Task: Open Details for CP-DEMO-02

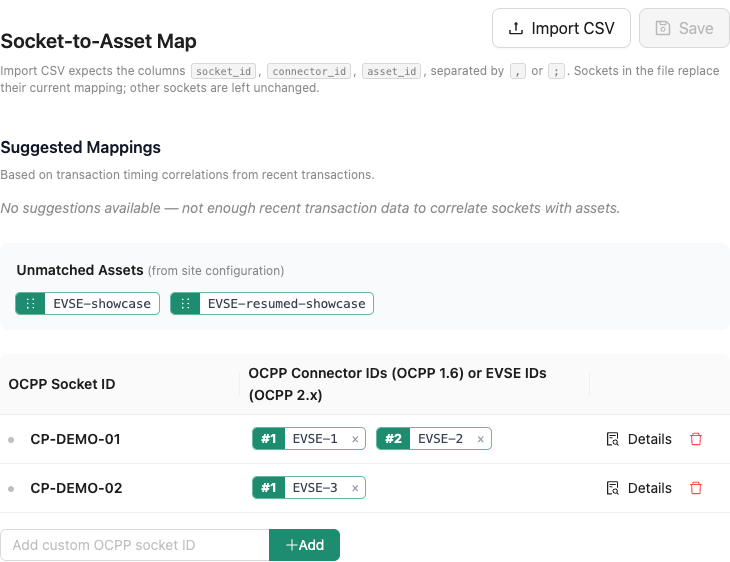Action: pyautogui.click(x=639, y=488)
